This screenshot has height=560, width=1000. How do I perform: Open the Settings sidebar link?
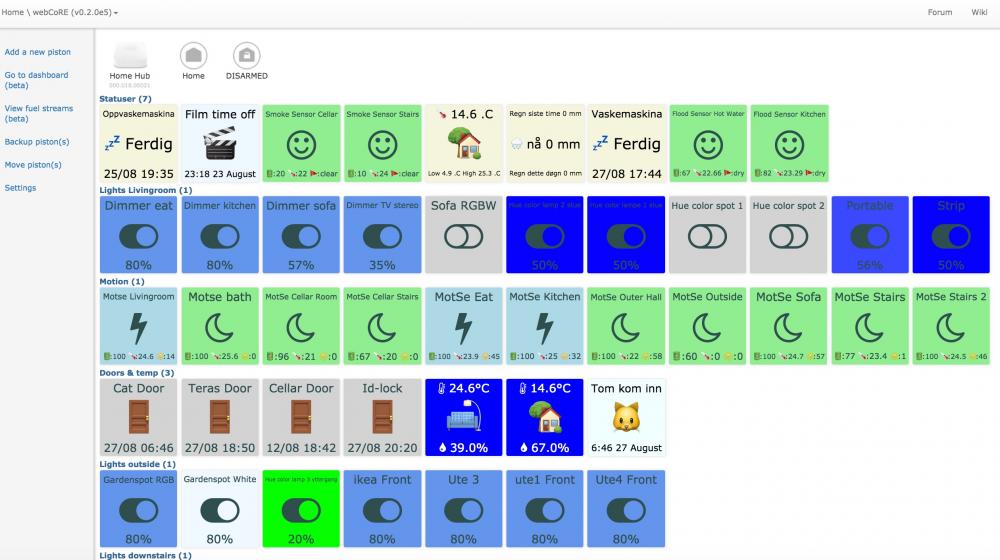tap(20, 188)
